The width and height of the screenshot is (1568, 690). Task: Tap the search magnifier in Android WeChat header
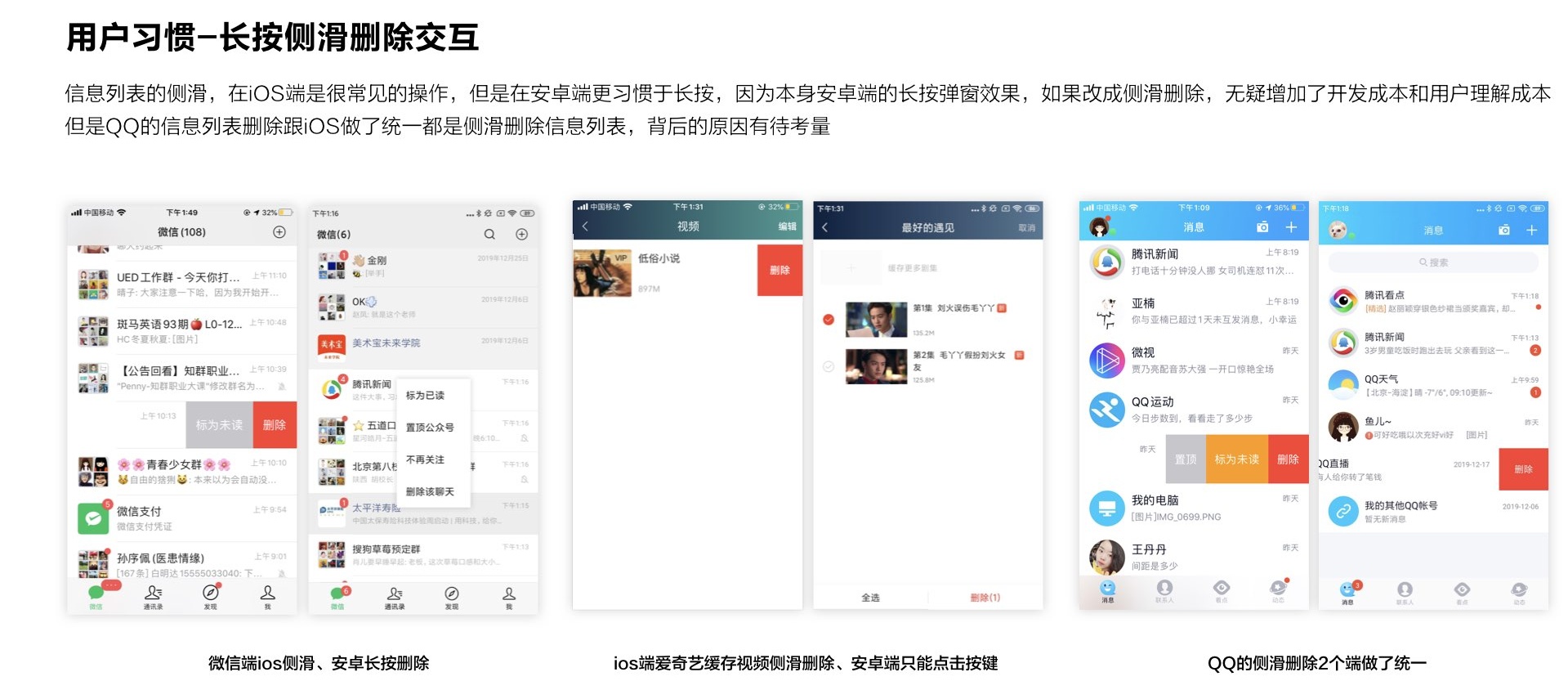point(489,234)
